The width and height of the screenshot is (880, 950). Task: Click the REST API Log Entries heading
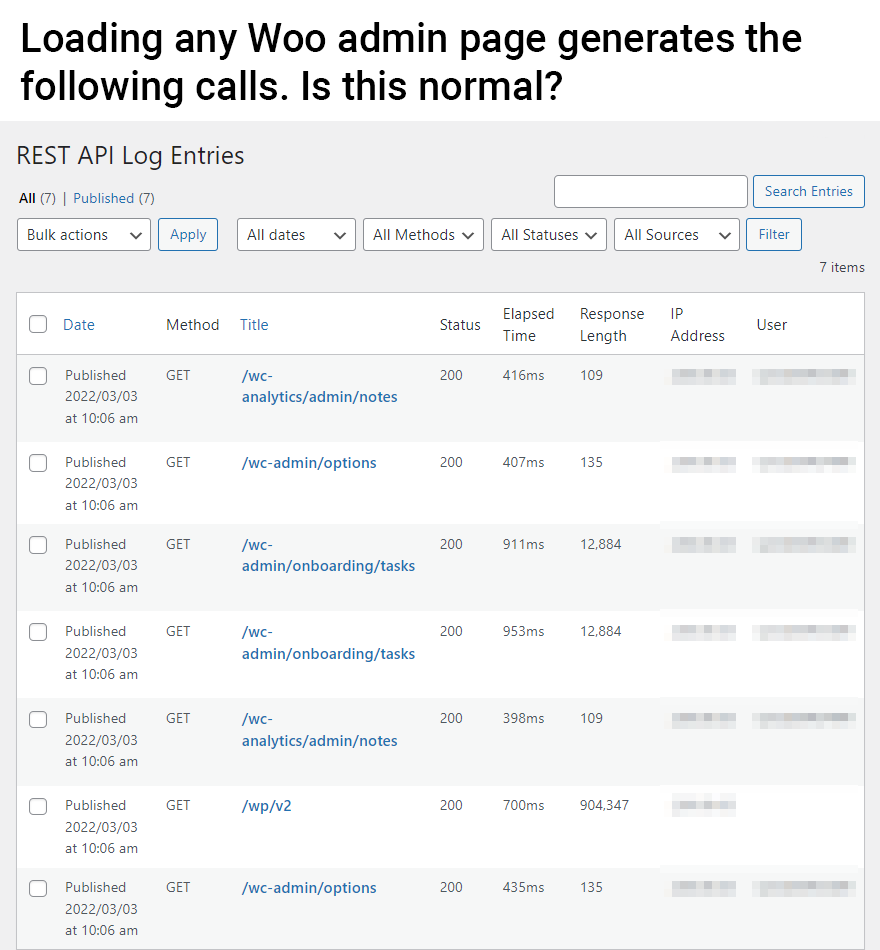(130, 156)
